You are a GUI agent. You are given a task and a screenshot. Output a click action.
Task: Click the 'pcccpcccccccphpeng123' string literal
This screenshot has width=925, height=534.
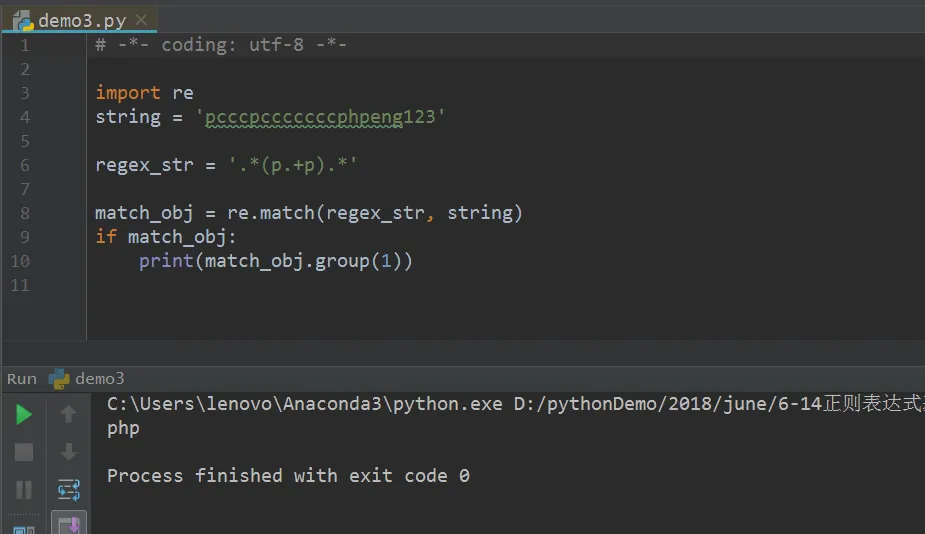click(320, 117)
